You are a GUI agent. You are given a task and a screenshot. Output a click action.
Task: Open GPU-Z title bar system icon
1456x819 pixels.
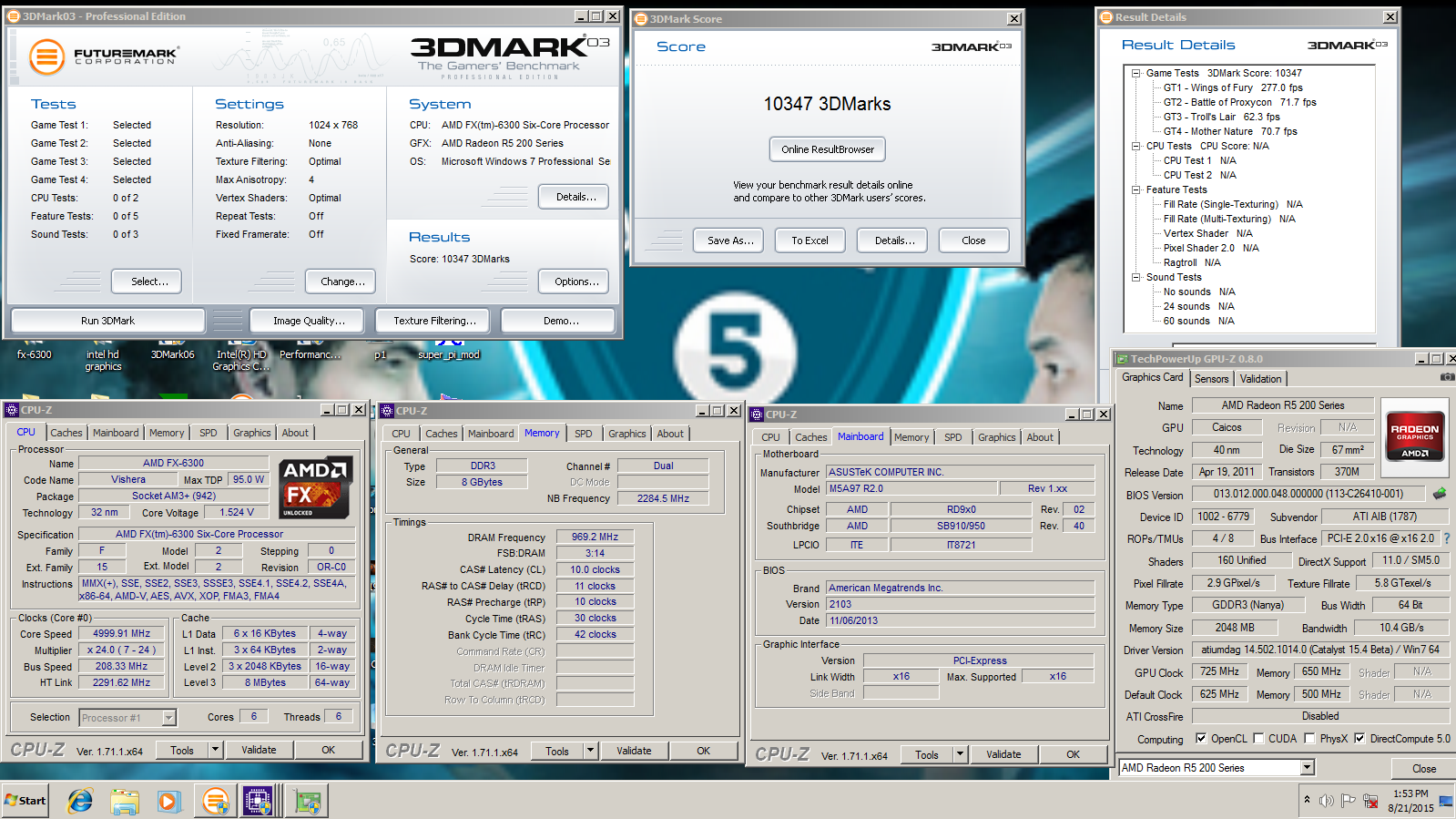pos(1122,359)
